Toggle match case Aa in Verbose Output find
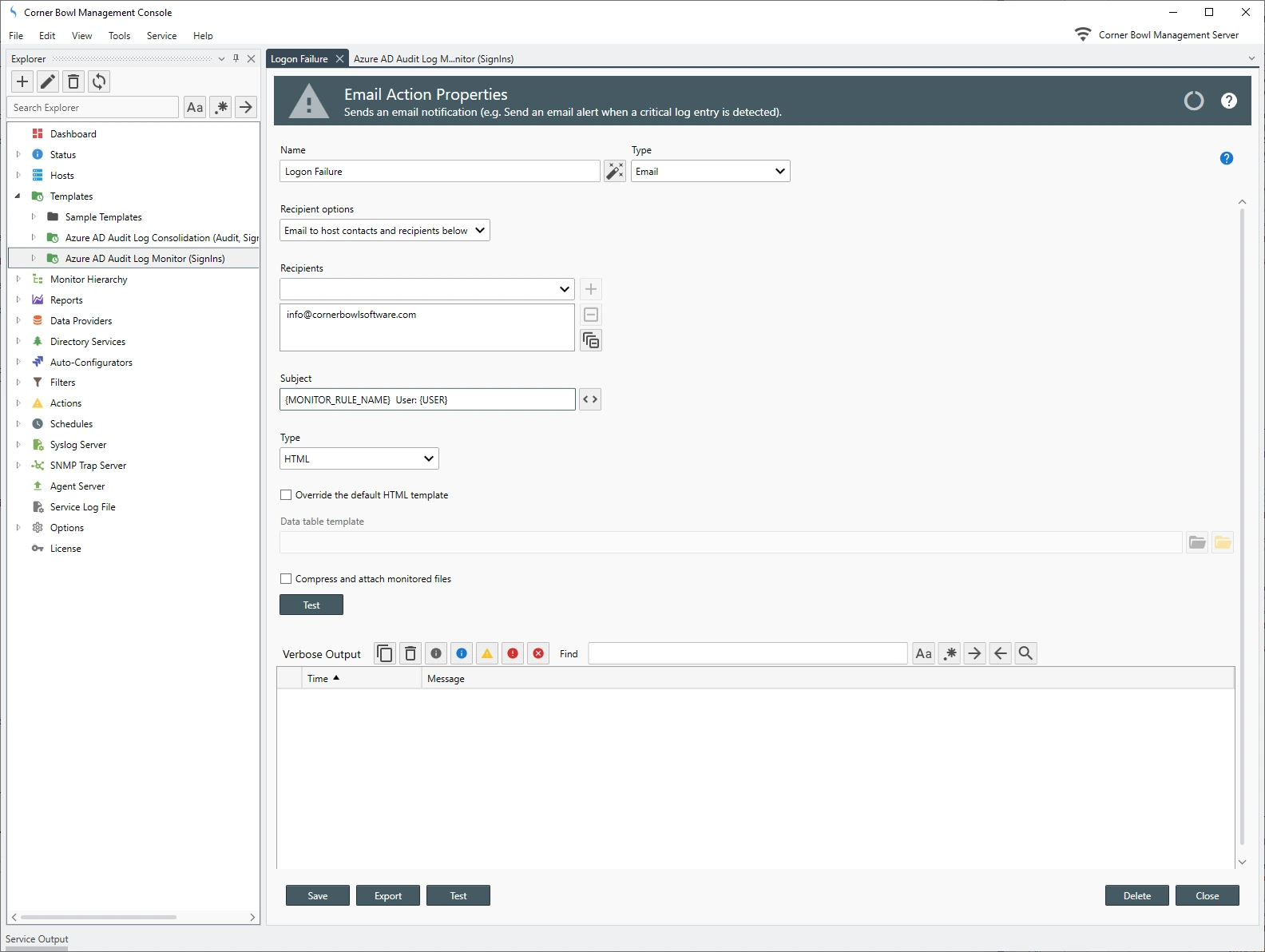This screenshot has height=952, width=1265. (923, 653)
